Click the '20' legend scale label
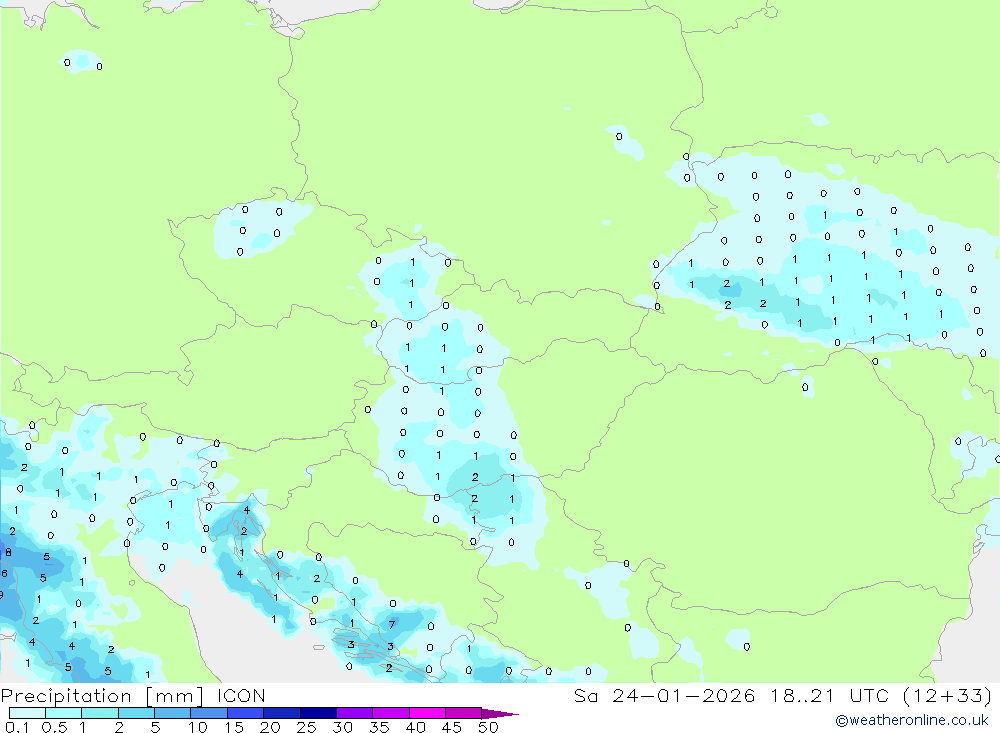The image size is (1000, 733). click(270, 727)
